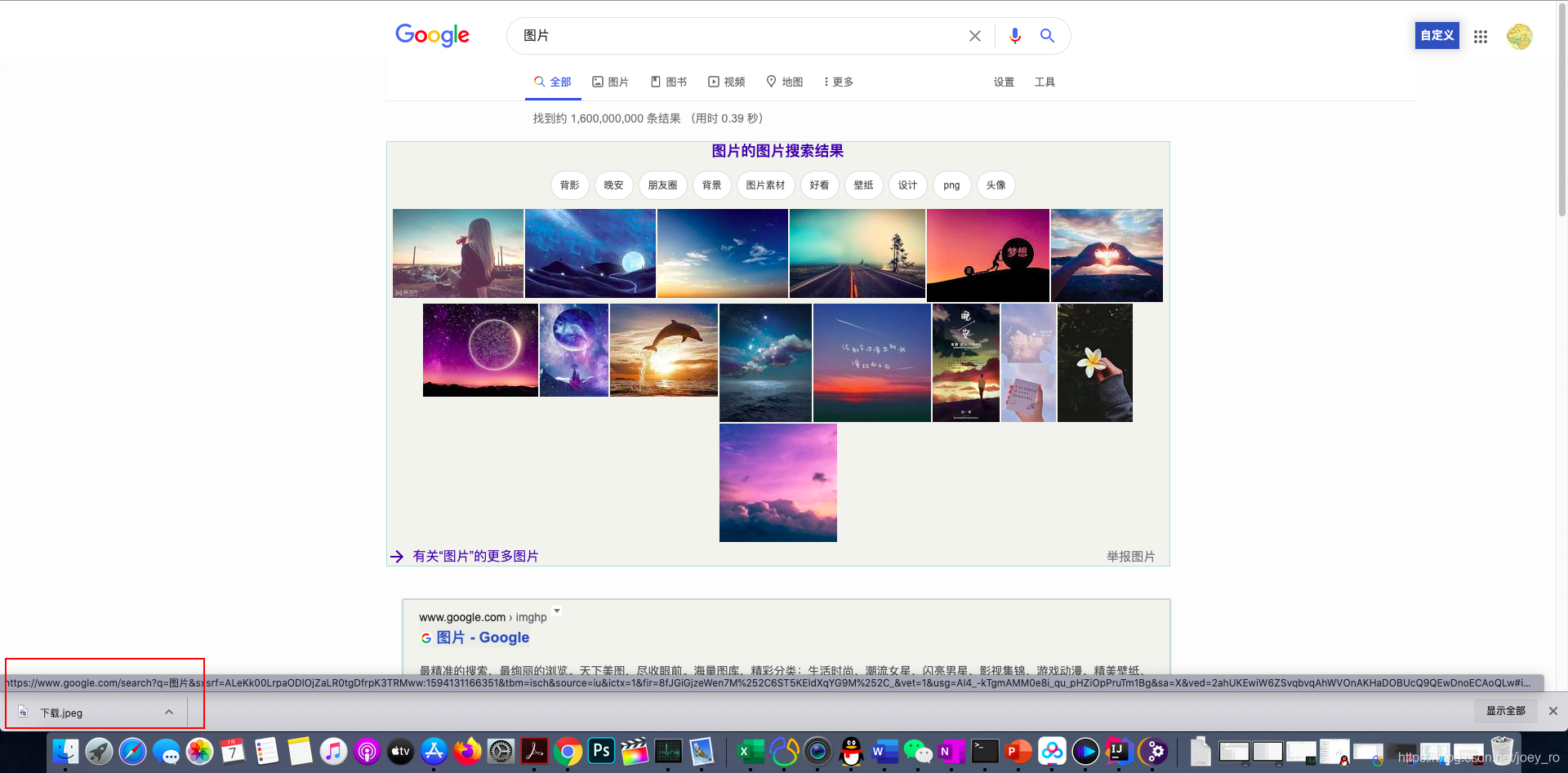1568x773 pixels.
Task: Expand the arrow beside www.google.com › imghp
Action: (x=557, y=611)
